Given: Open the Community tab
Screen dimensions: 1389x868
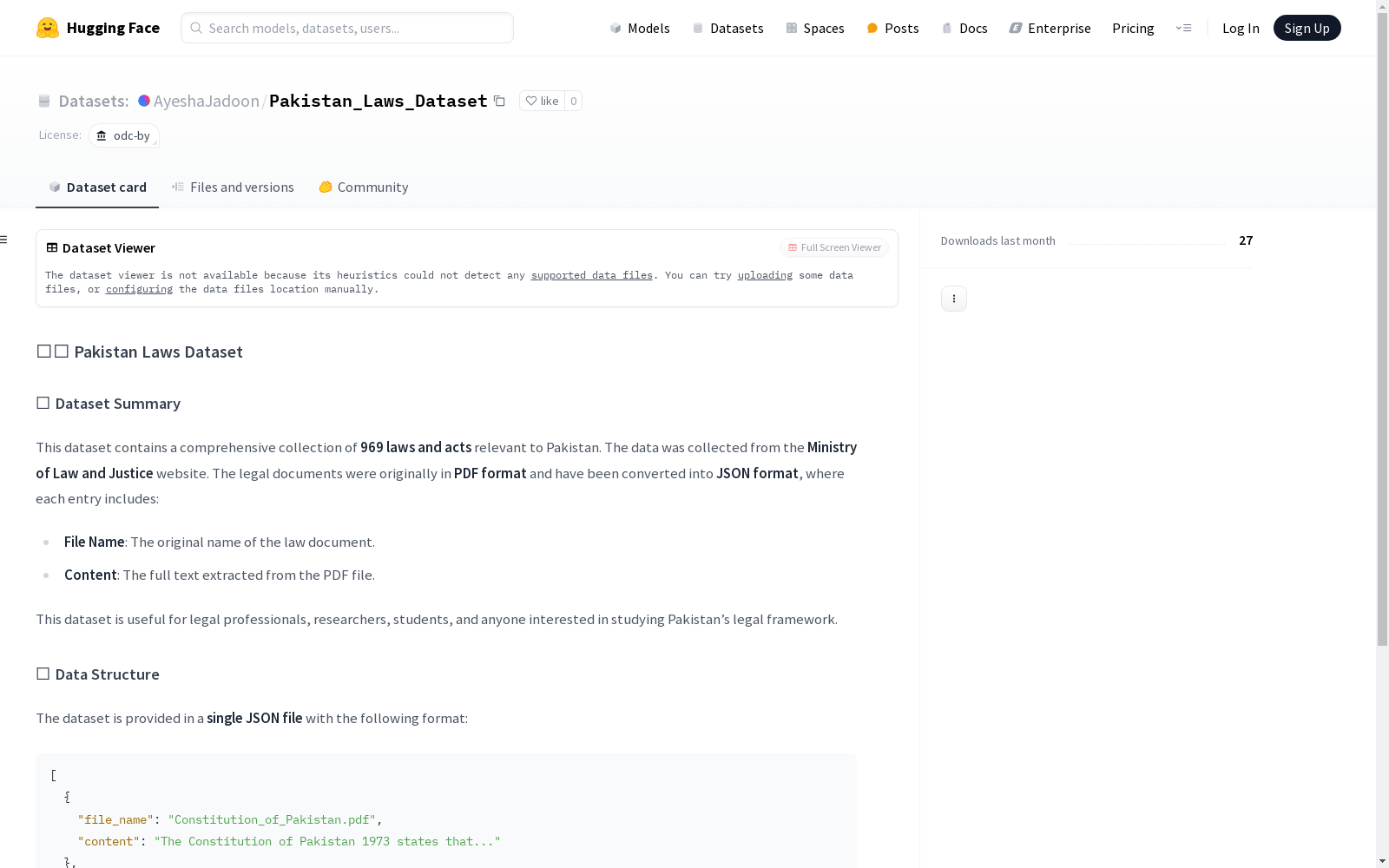Looking at the screenshot, I should (x=363, y=187).
